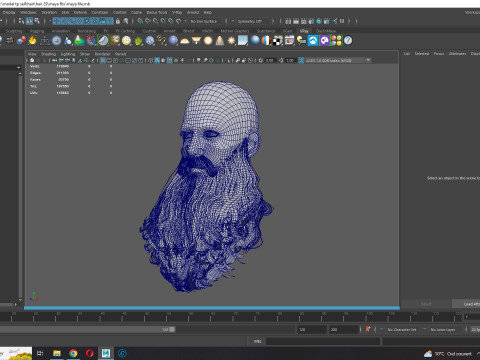Open the small arrow after snap icons
The image size is (480, 360).
(185, 21)
